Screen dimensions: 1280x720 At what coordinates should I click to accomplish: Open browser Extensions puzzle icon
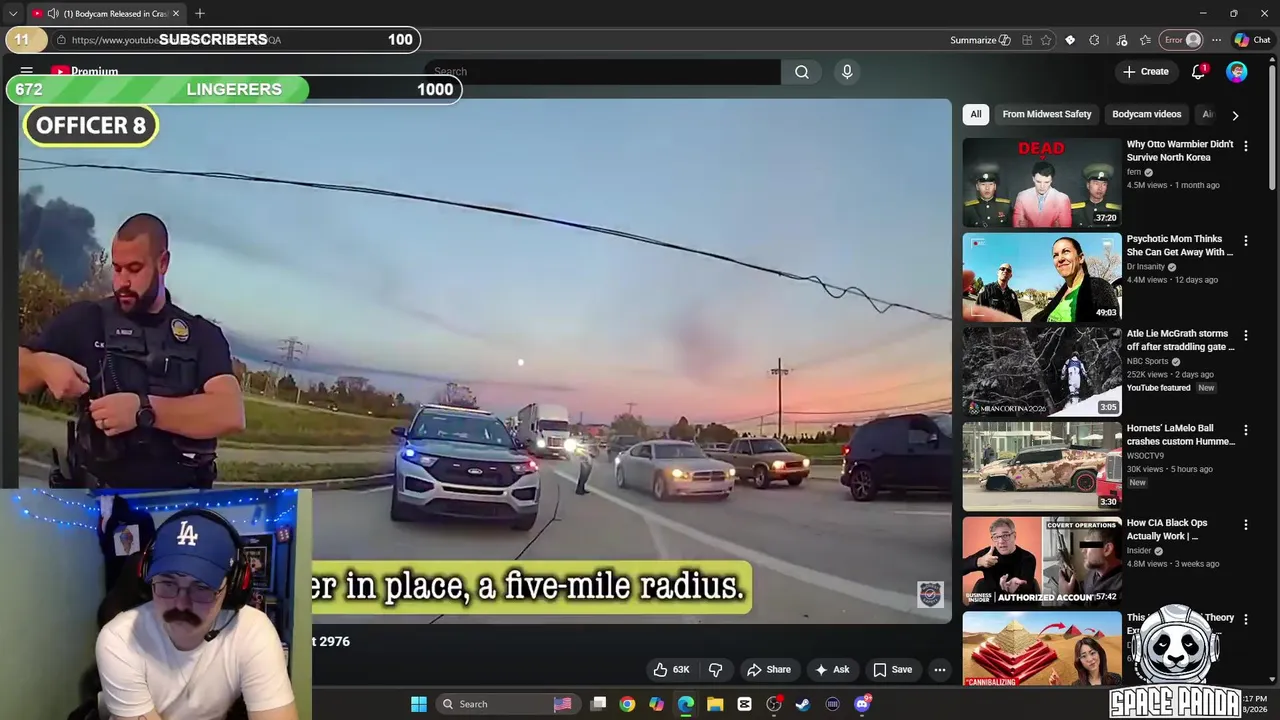[1094, 40]
